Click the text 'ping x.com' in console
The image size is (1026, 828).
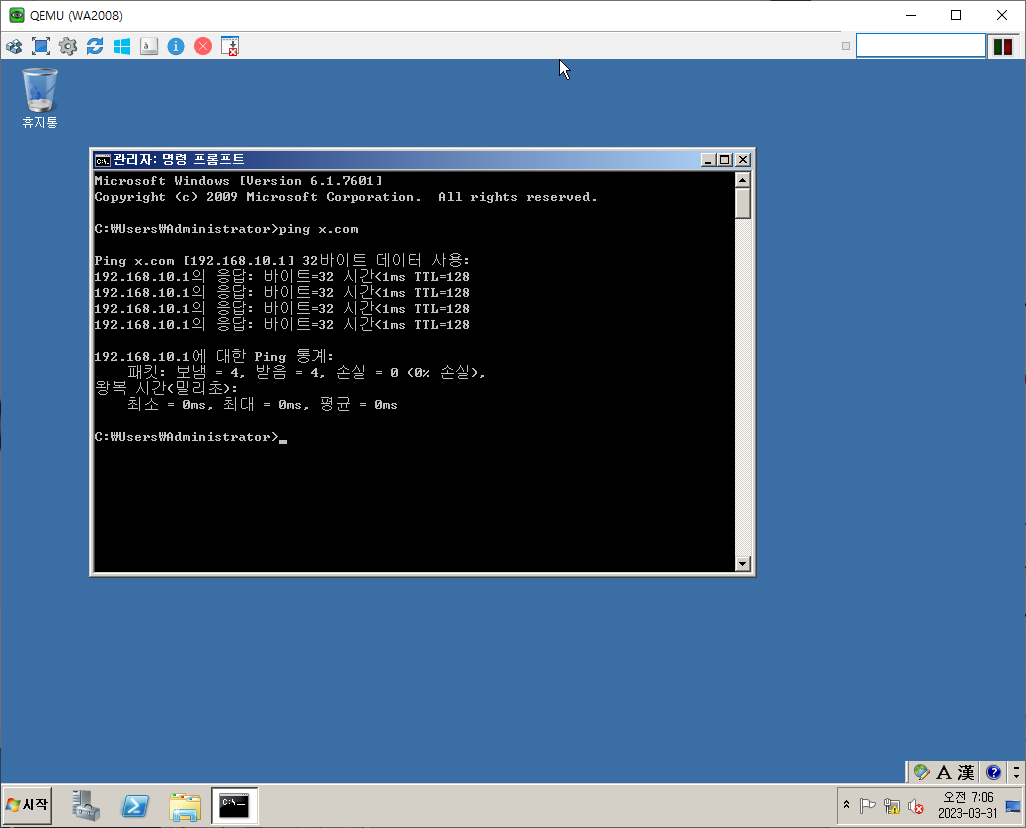319,229
